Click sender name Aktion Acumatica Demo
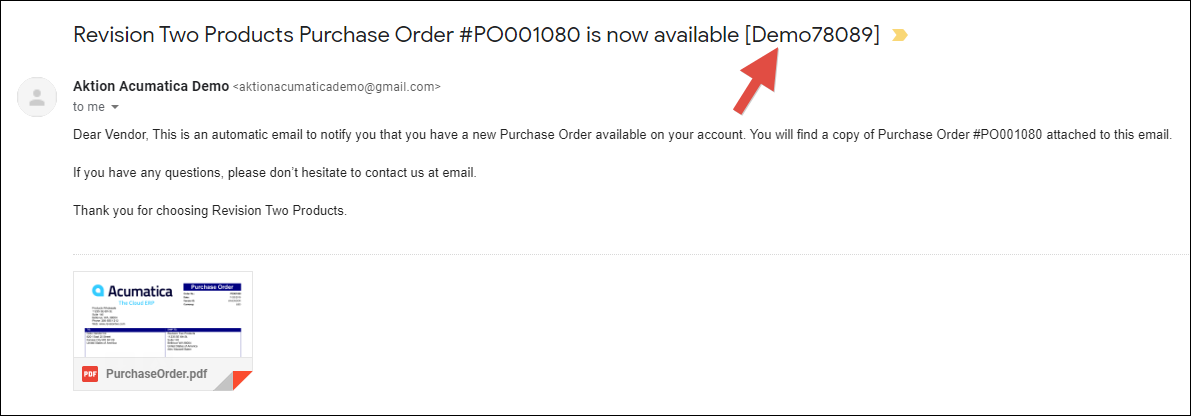The width and height of the screenshot is (1191, 416). pos(151,85)
